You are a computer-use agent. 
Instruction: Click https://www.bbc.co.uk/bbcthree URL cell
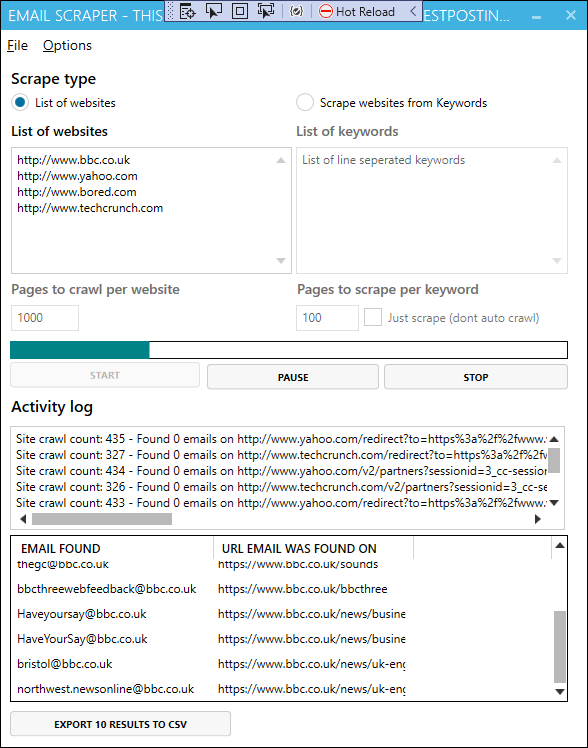302,589
